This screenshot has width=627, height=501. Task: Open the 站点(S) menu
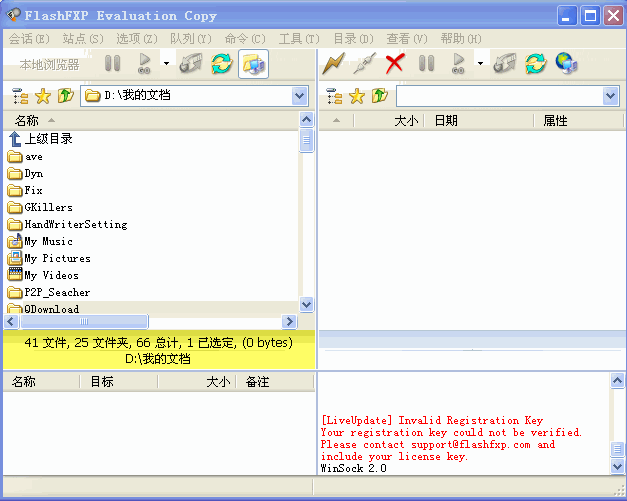[x=83, y=39]
